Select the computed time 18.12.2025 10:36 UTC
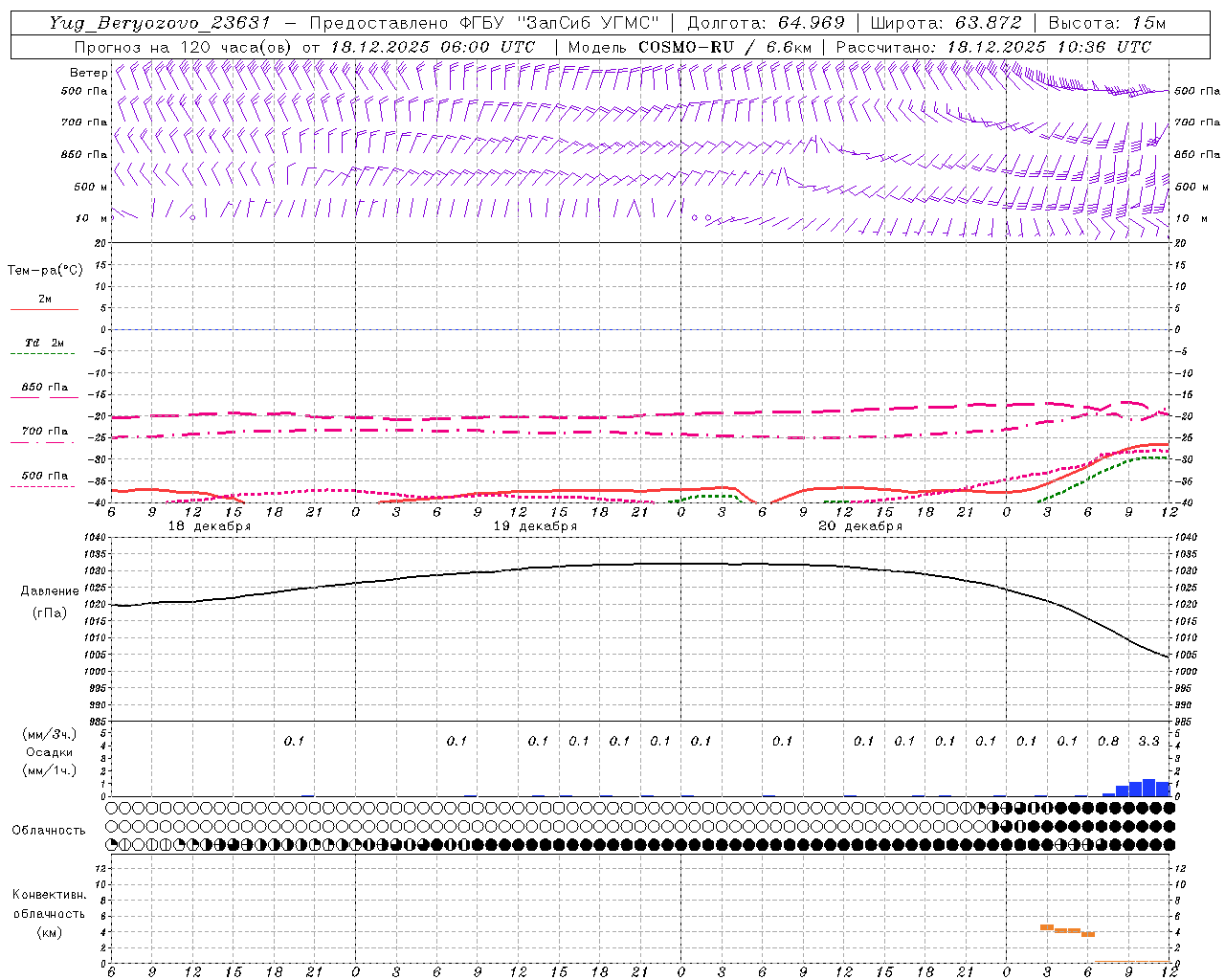The width and height of the screenshot is (1225, 980). pos(1049,47)
